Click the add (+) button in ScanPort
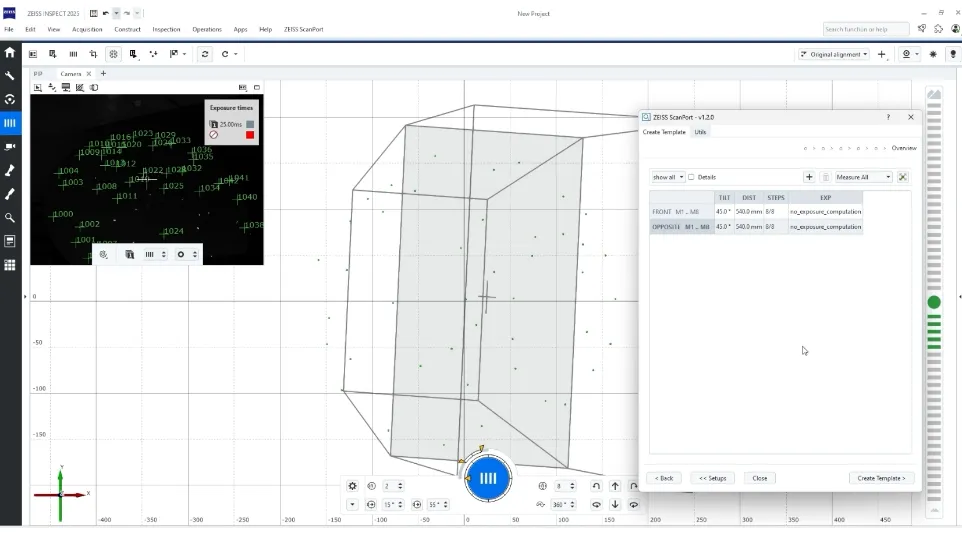962x540 pixels. 809,177
